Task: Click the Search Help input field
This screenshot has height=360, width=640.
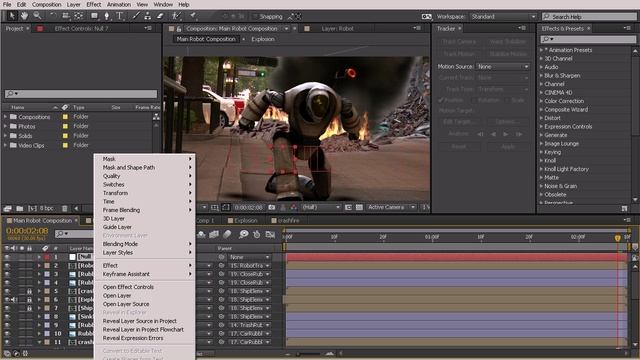Action: pos(589,17)
